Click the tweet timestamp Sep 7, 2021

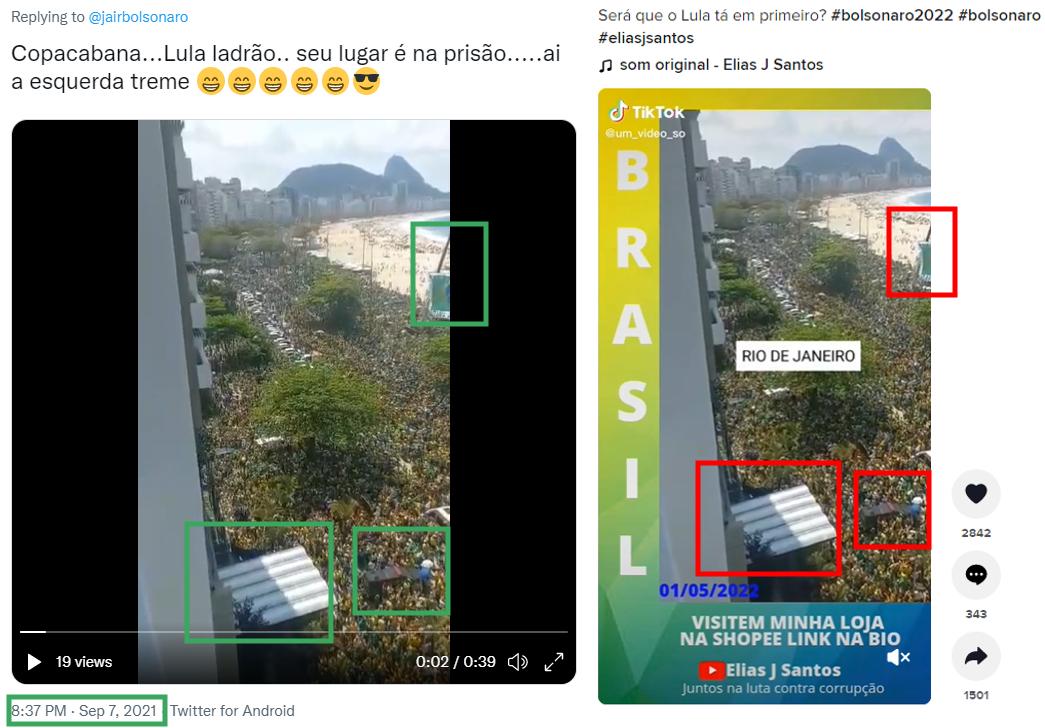coord(117,711)
